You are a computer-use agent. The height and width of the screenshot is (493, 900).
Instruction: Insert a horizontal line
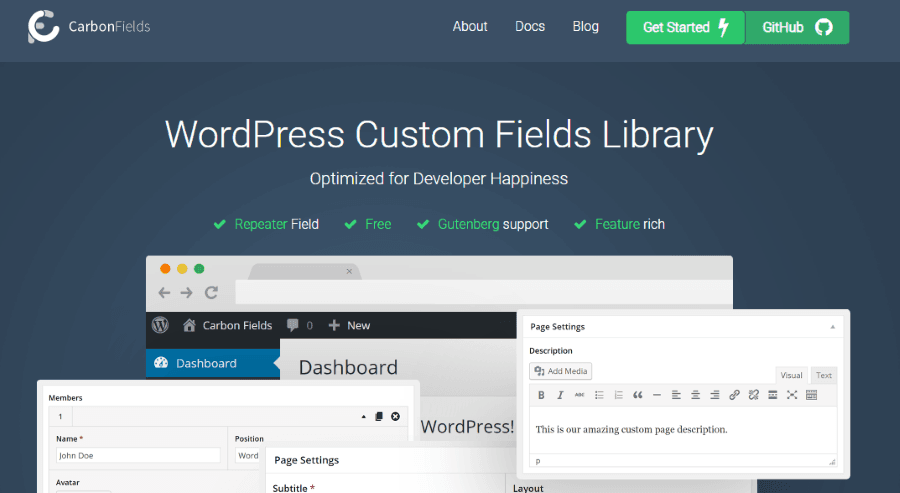[657, 395]
